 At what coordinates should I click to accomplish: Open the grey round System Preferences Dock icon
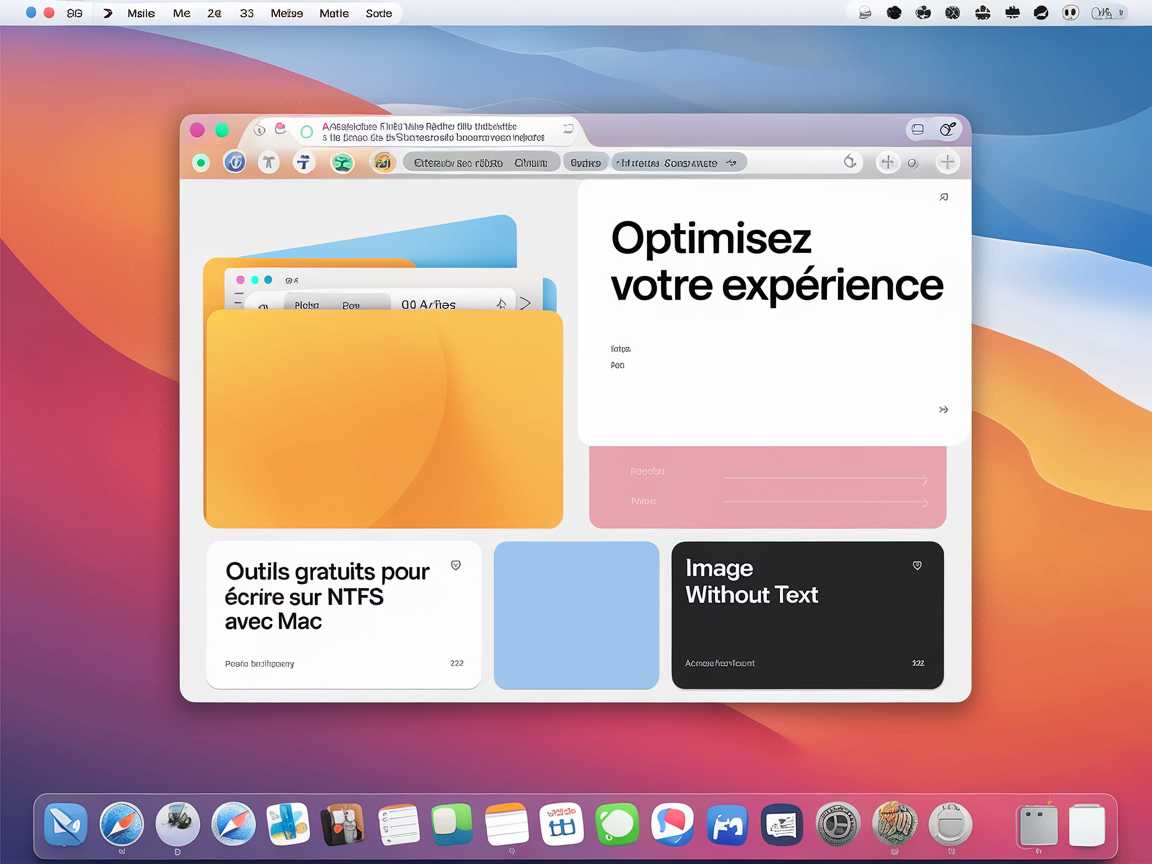(838, 824)
